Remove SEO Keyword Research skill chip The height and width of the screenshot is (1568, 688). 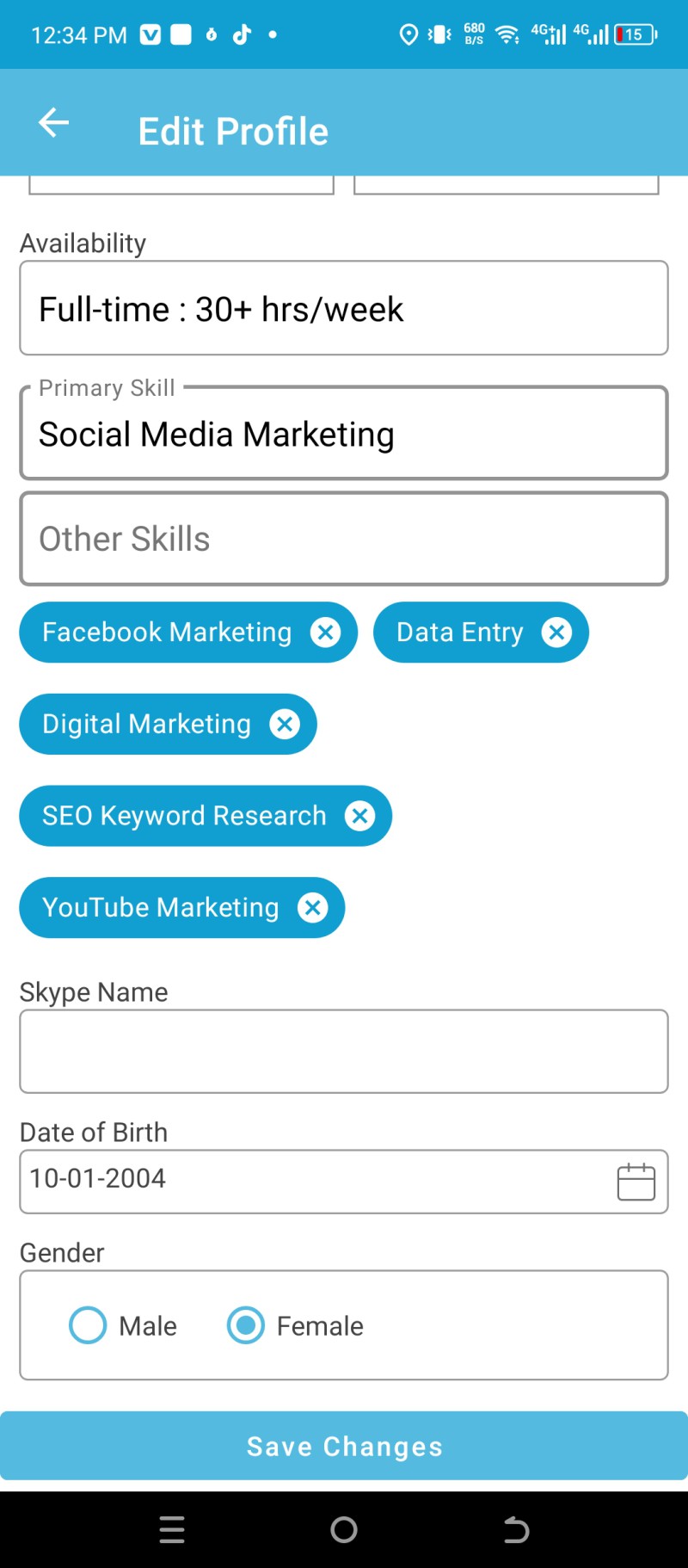[359, 816]
